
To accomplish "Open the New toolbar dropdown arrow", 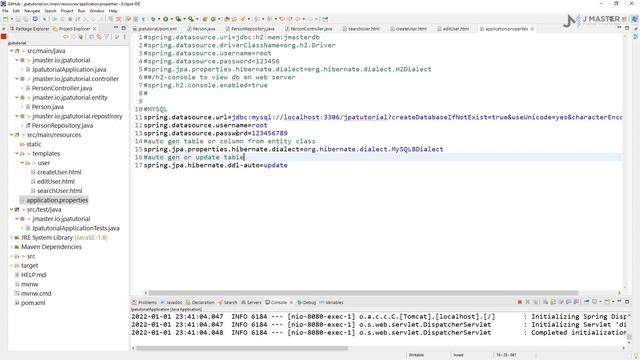I will coord(12,19).
